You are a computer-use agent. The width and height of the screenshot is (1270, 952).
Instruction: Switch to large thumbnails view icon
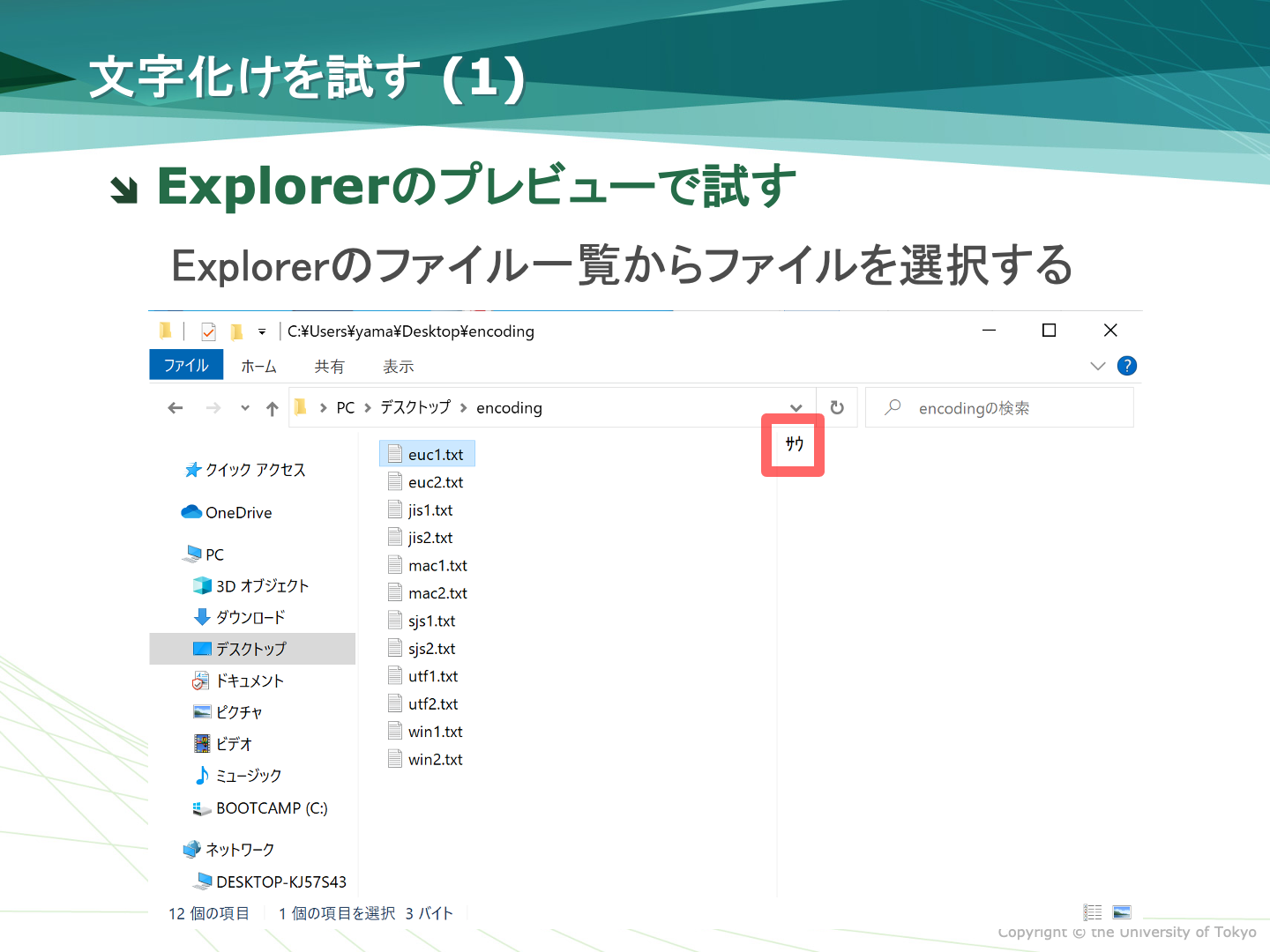tap(1122, 912)
